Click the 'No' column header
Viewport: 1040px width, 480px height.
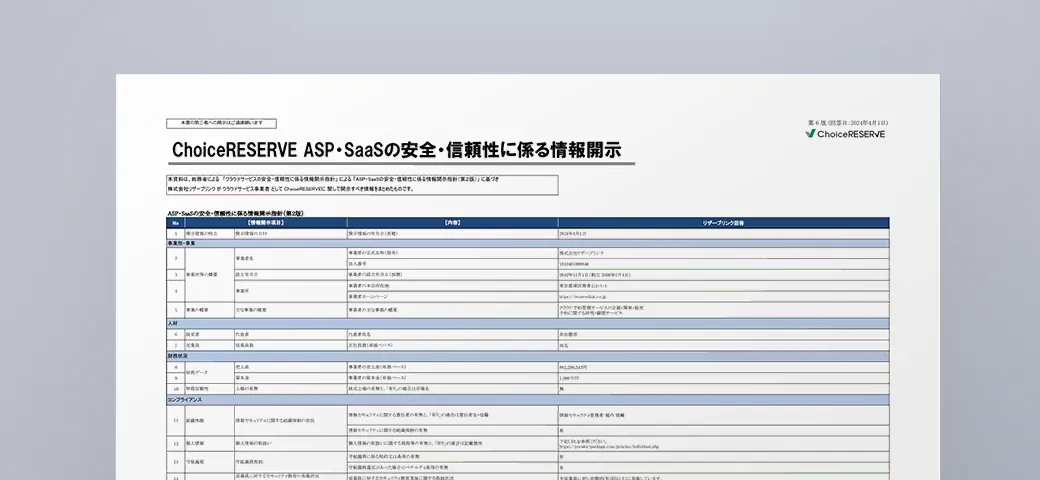[x=176, y=223]
